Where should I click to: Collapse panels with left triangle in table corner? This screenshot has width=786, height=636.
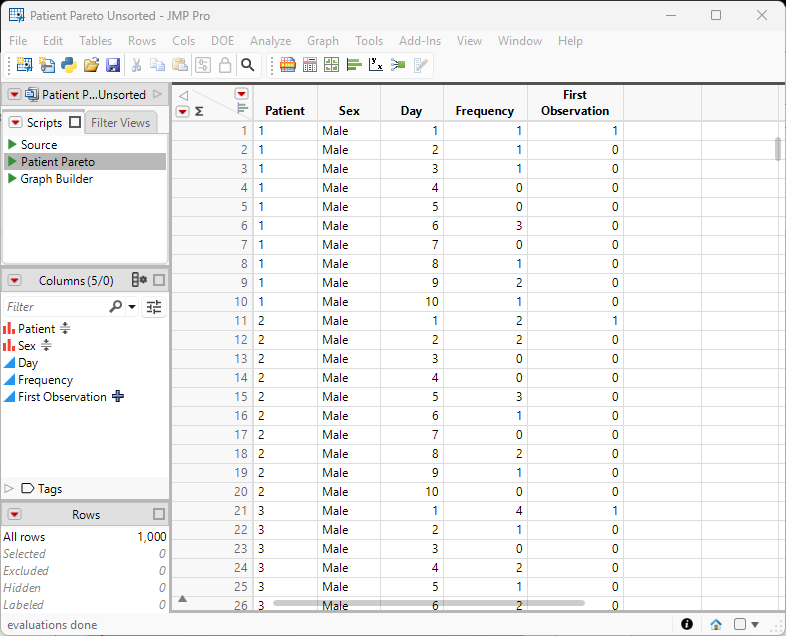183,95
